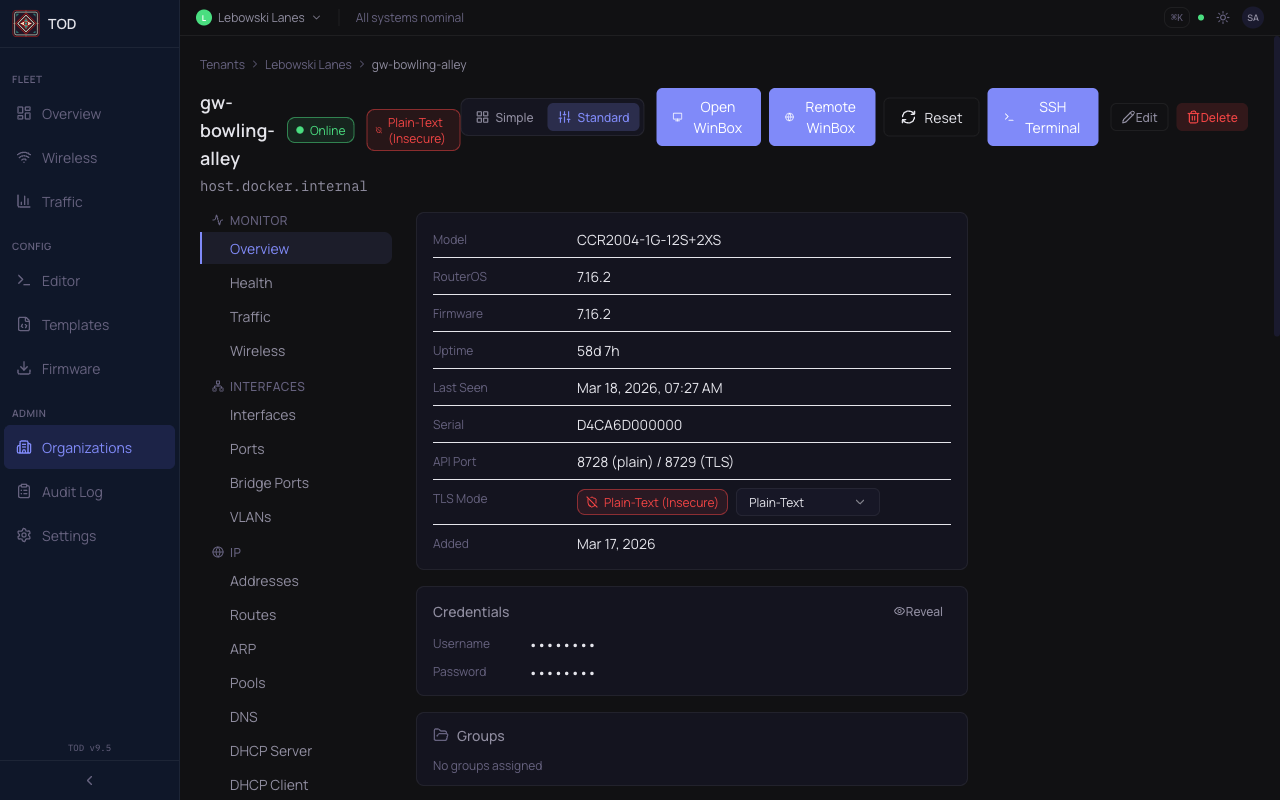Select the Overview icon in Fleet sidebar
Viewport: 1280px width, 800px height.
click(x=23, y=113)
